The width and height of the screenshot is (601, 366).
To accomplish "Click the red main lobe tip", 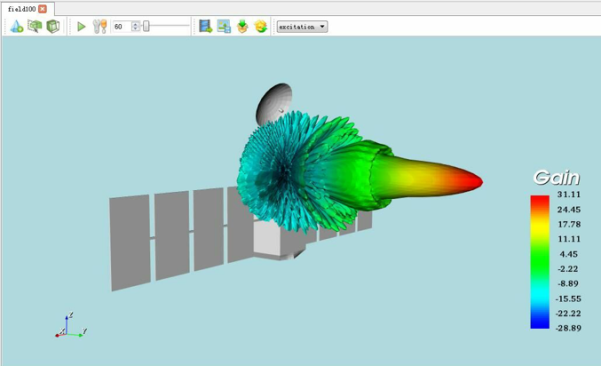I will click(470, 181).
